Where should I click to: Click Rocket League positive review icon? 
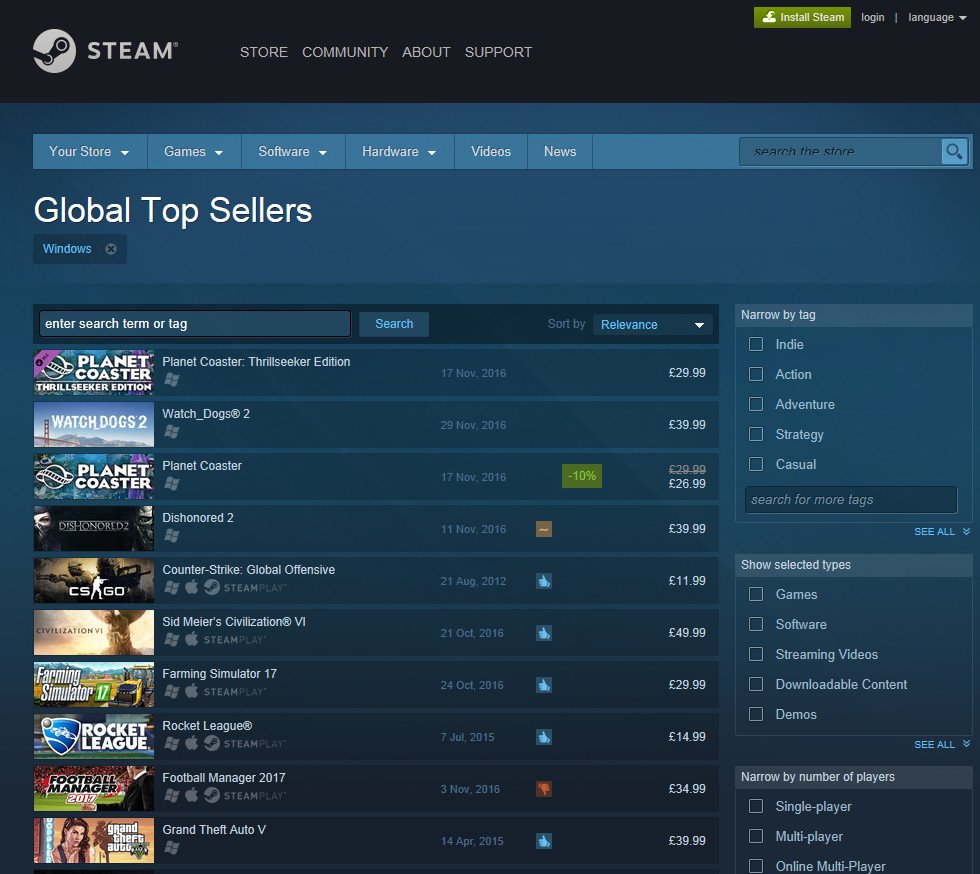pyautogui.click(x=544, y=736)
